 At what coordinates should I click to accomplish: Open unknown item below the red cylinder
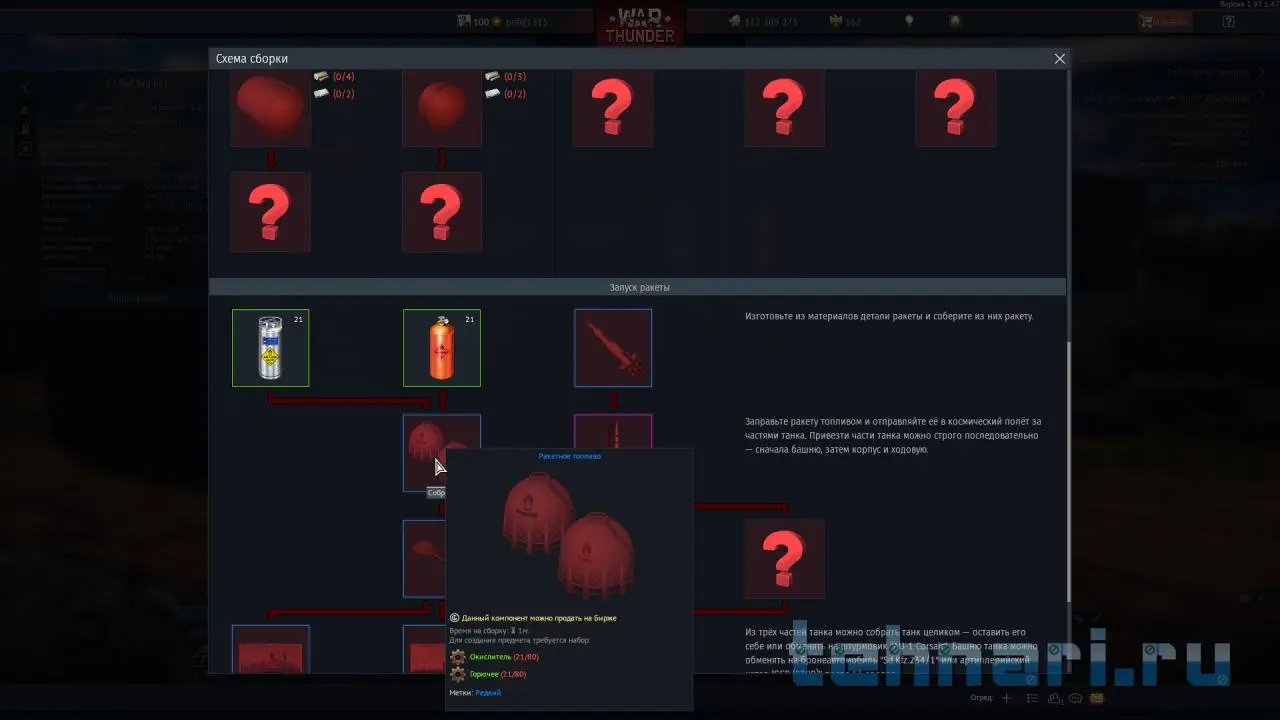(270, 212)
